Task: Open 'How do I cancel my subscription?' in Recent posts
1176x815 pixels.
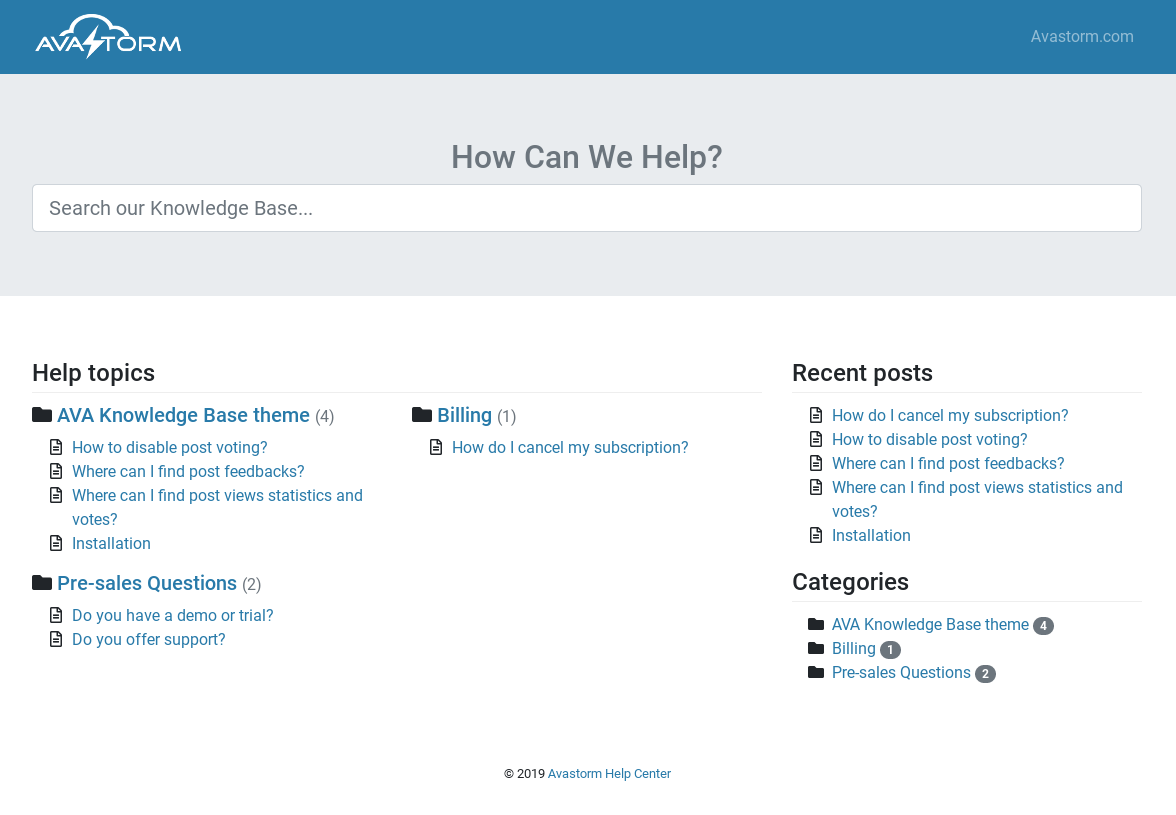Action: [950, 415]
